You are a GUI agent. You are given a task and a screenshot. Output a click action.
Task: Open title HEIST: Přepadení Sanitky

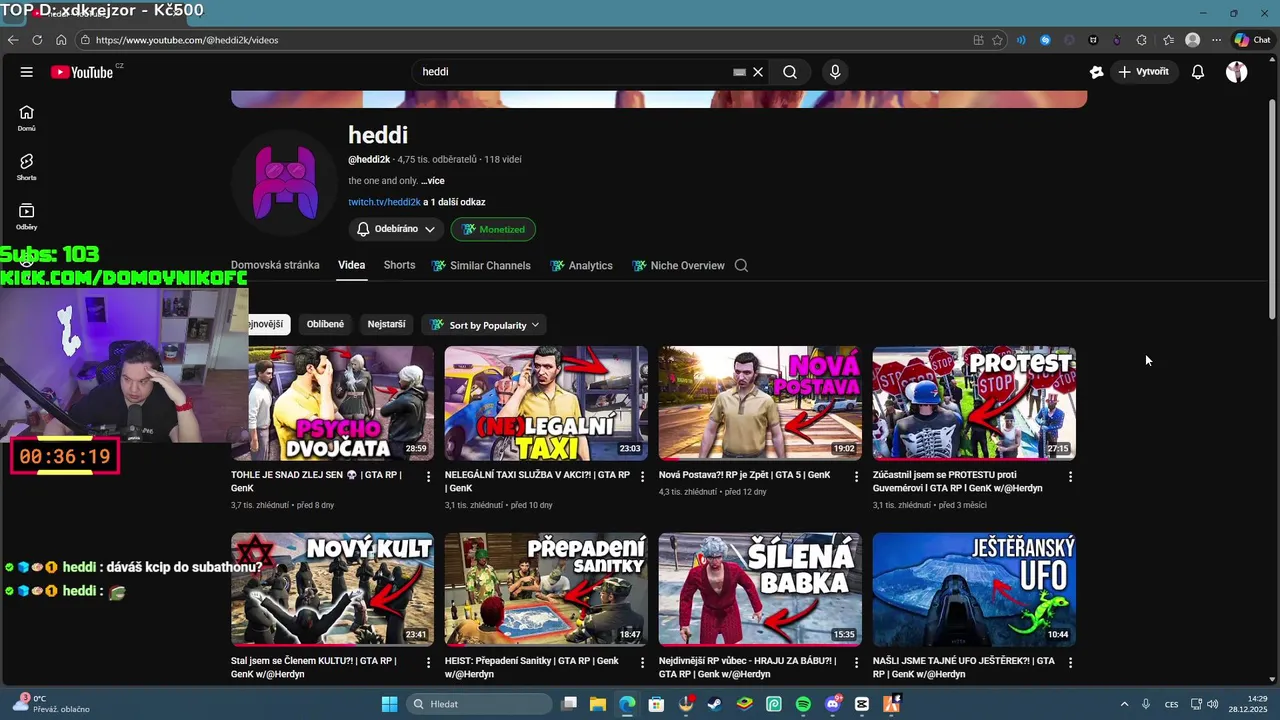point(532,667)
